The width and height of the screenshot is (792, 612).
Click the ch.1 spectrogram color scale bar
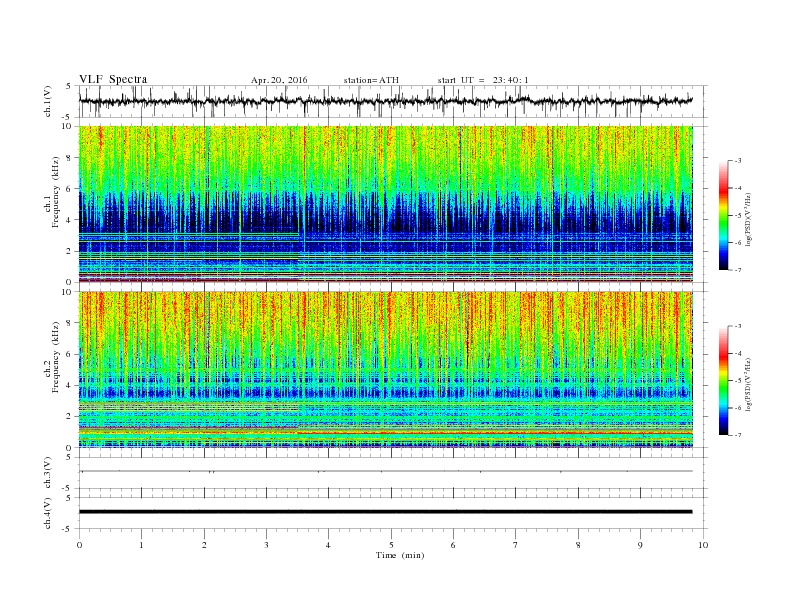coord(723,216)
